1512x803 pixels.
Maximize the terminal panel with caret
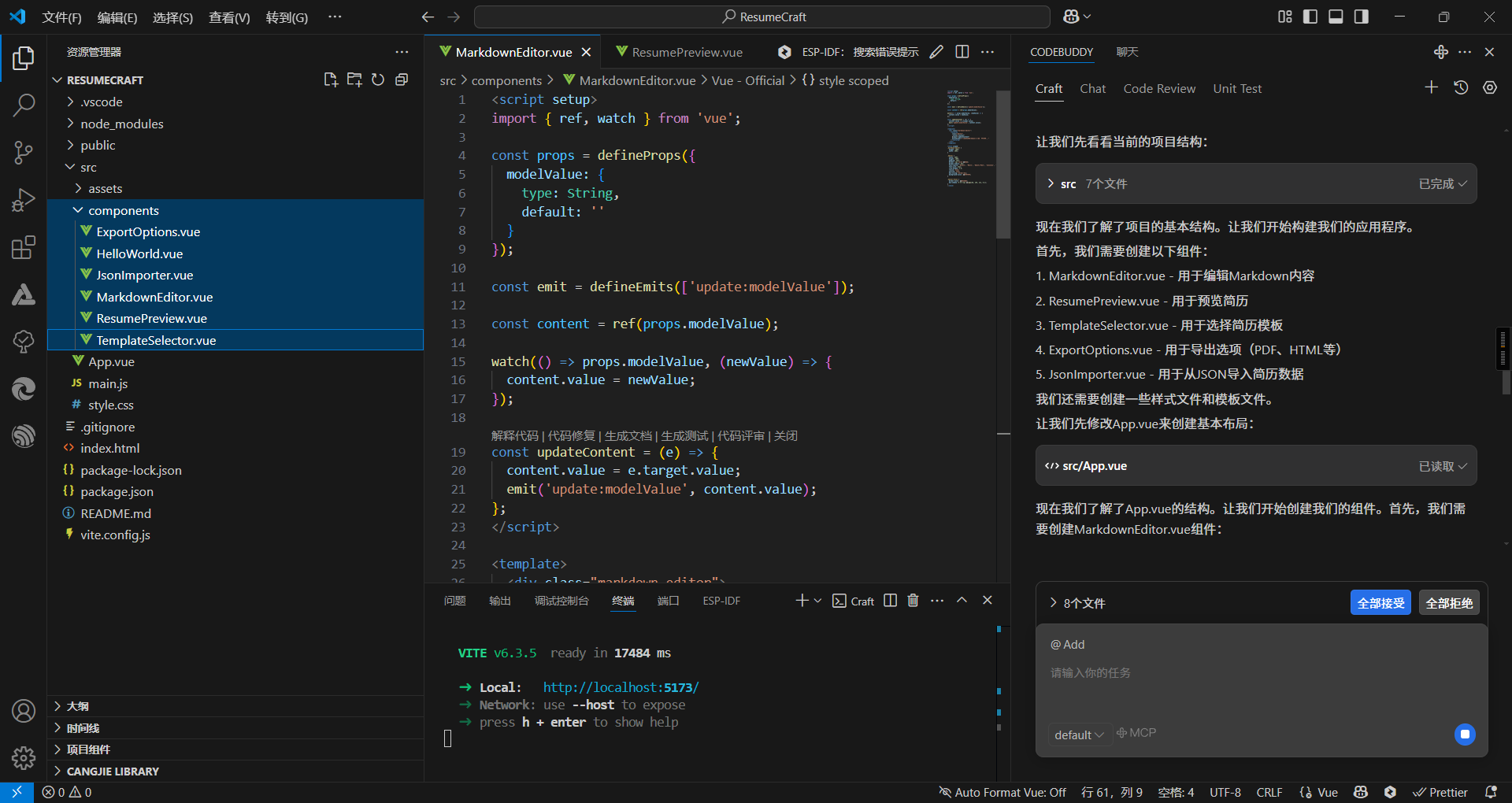pos(962,601)
